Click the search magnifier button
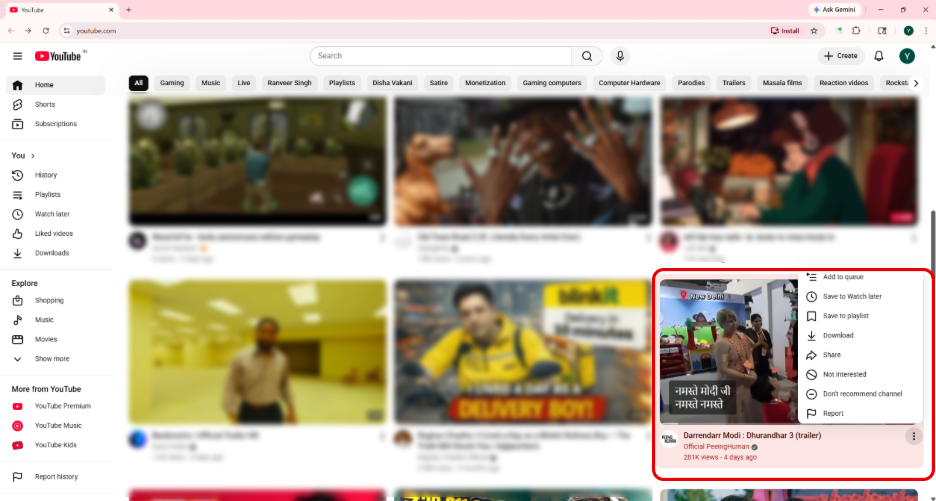Image resolution: width=936 pixels, height=501 pixels. 587,56
